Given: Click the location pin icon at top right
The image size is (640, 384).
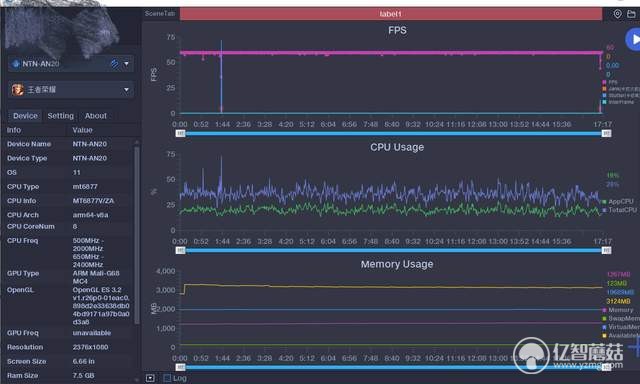Looking at the screenshot, I should tap(618, 14).
